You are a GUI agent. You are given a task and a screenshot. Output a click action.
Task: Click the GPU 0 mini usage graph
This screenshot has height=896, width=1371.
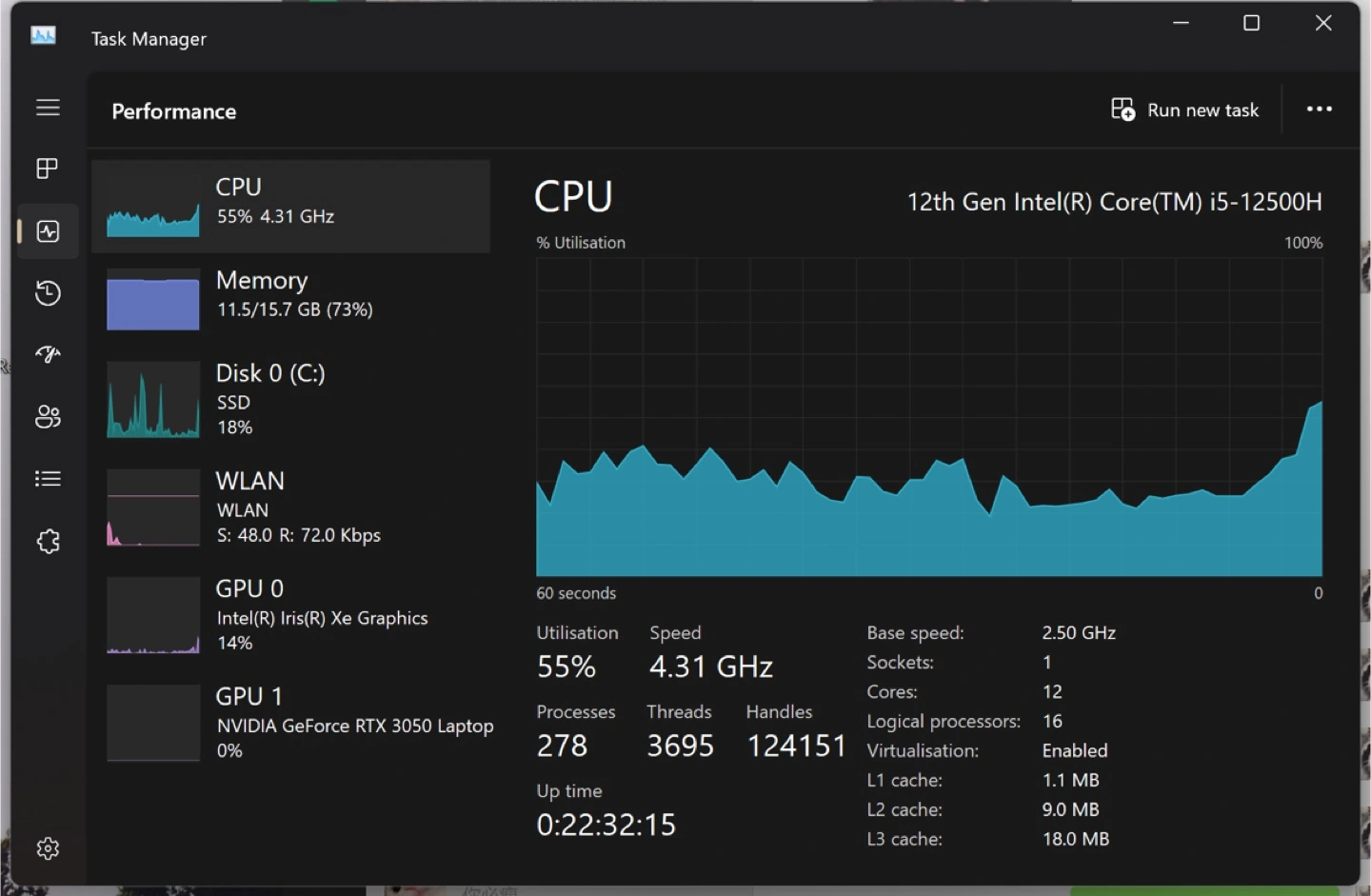(x=153, y=615)
